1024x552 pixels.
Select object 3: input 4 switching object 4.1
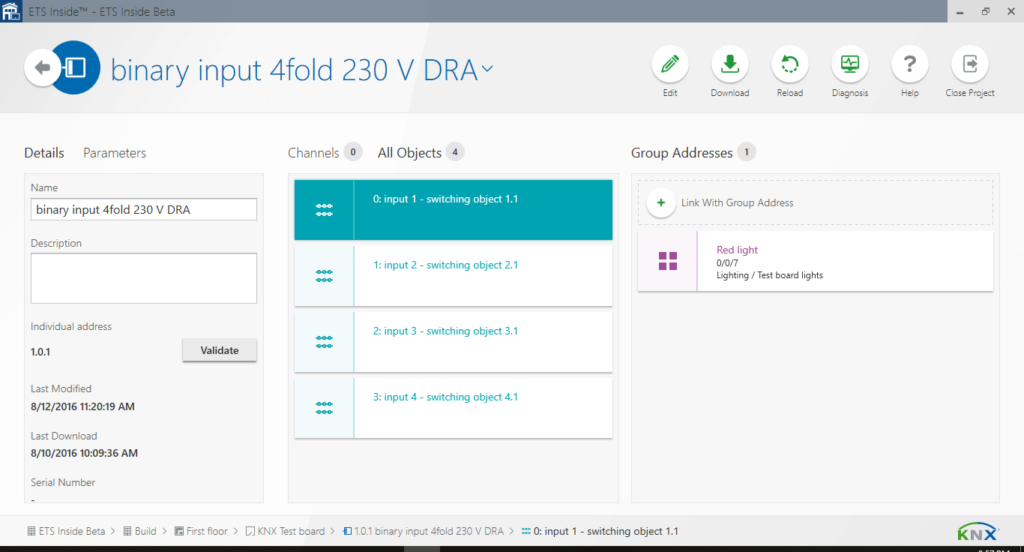(x=453, y=408)
